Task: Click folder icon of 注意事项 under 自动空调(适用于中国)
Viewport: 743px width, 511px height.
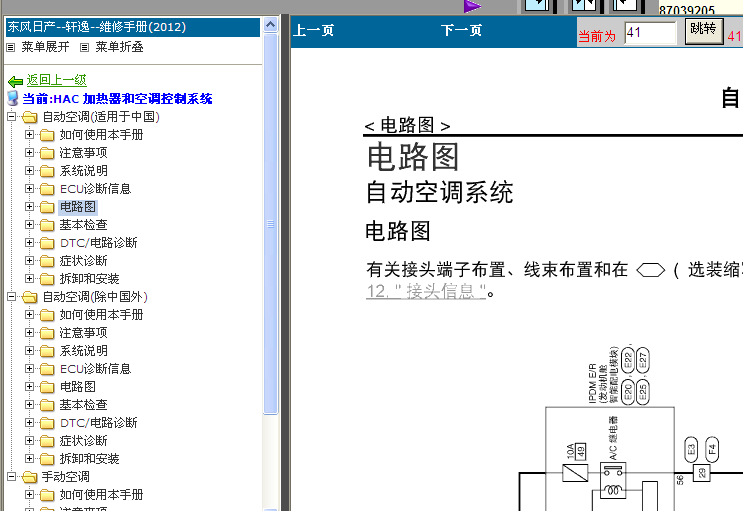Action: pyautogui.click(x=47, y=153)
